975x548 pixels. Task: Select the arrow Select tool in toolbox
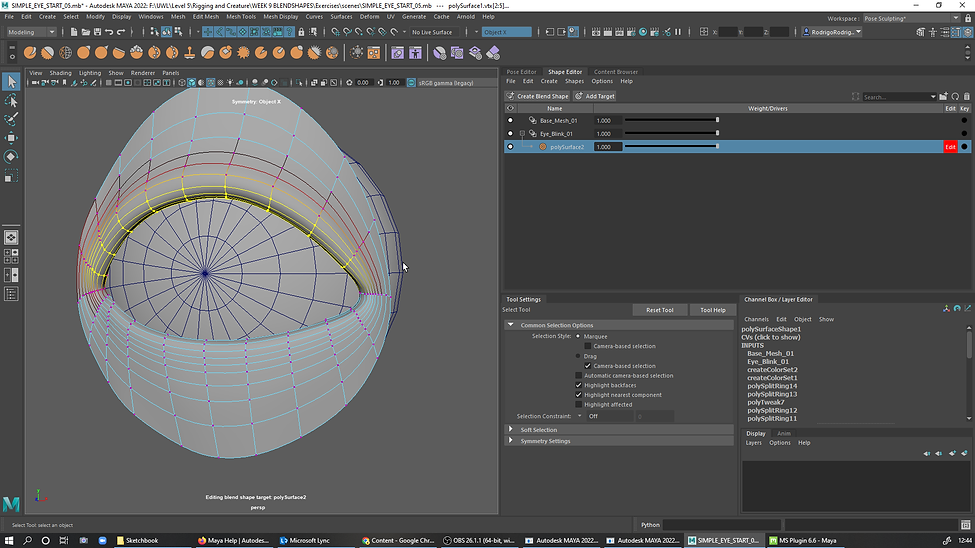point(11,81)
